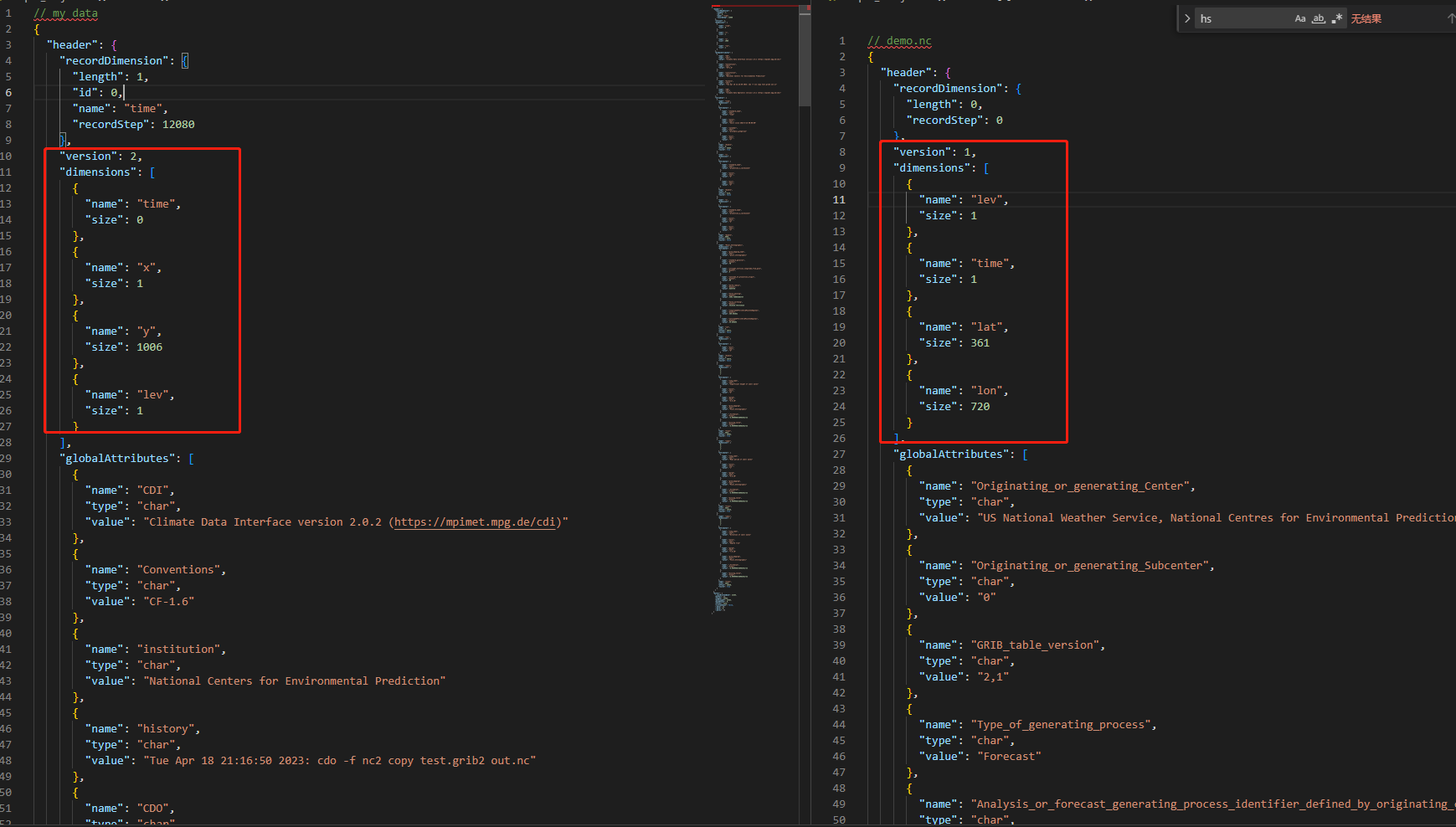Click "dimensions" key in right editor
This screenshot has height=827, width=1456.
932,168
